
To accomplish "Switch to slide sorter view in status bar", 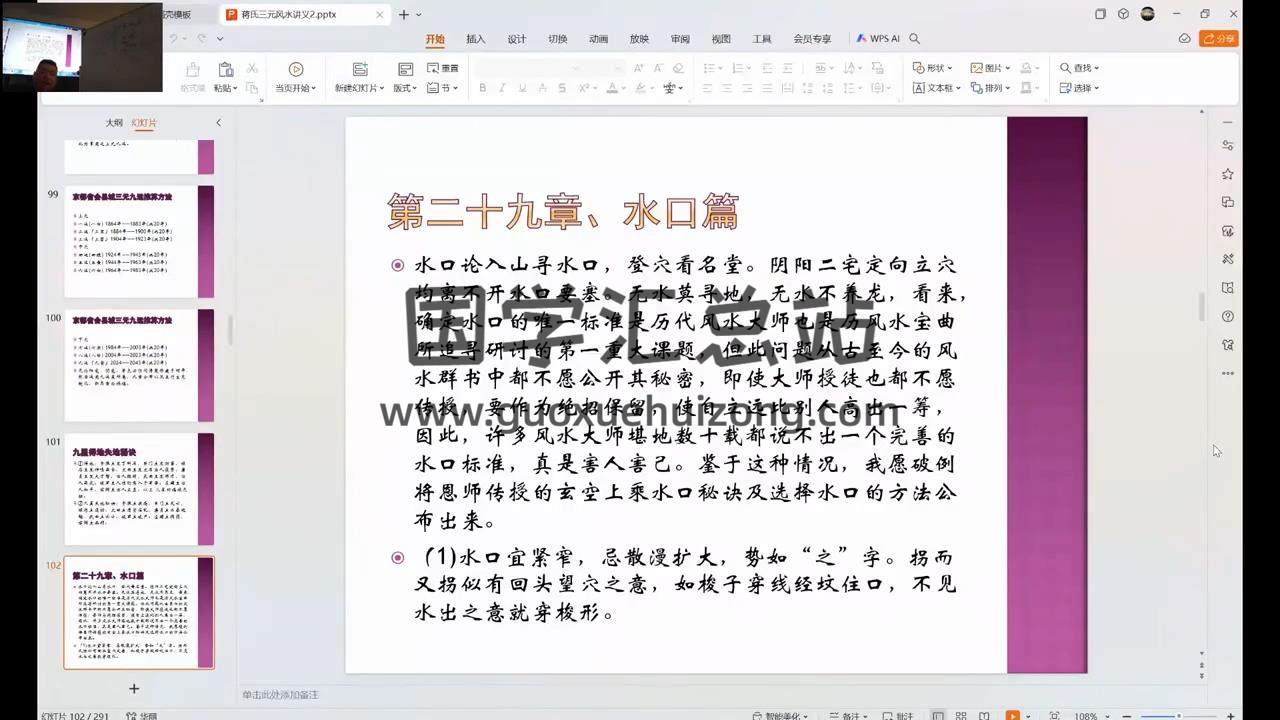I will click(x=961, y=716).
